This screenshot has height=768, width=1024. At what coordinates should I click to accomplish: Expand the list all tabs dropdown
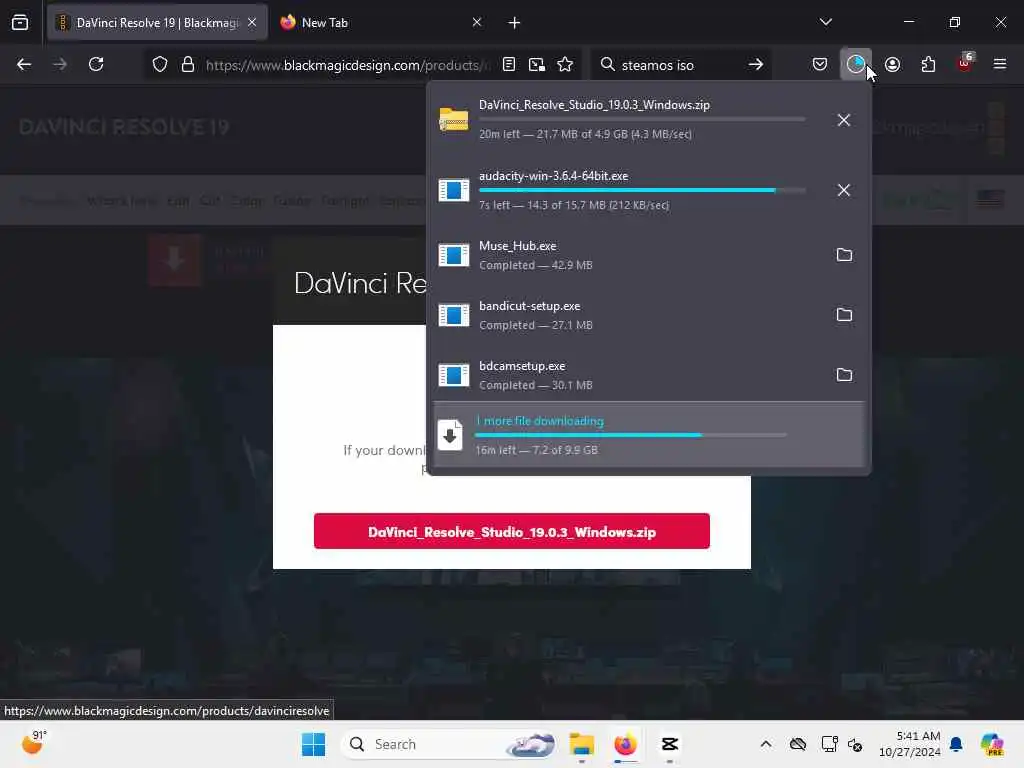(825, 22)
